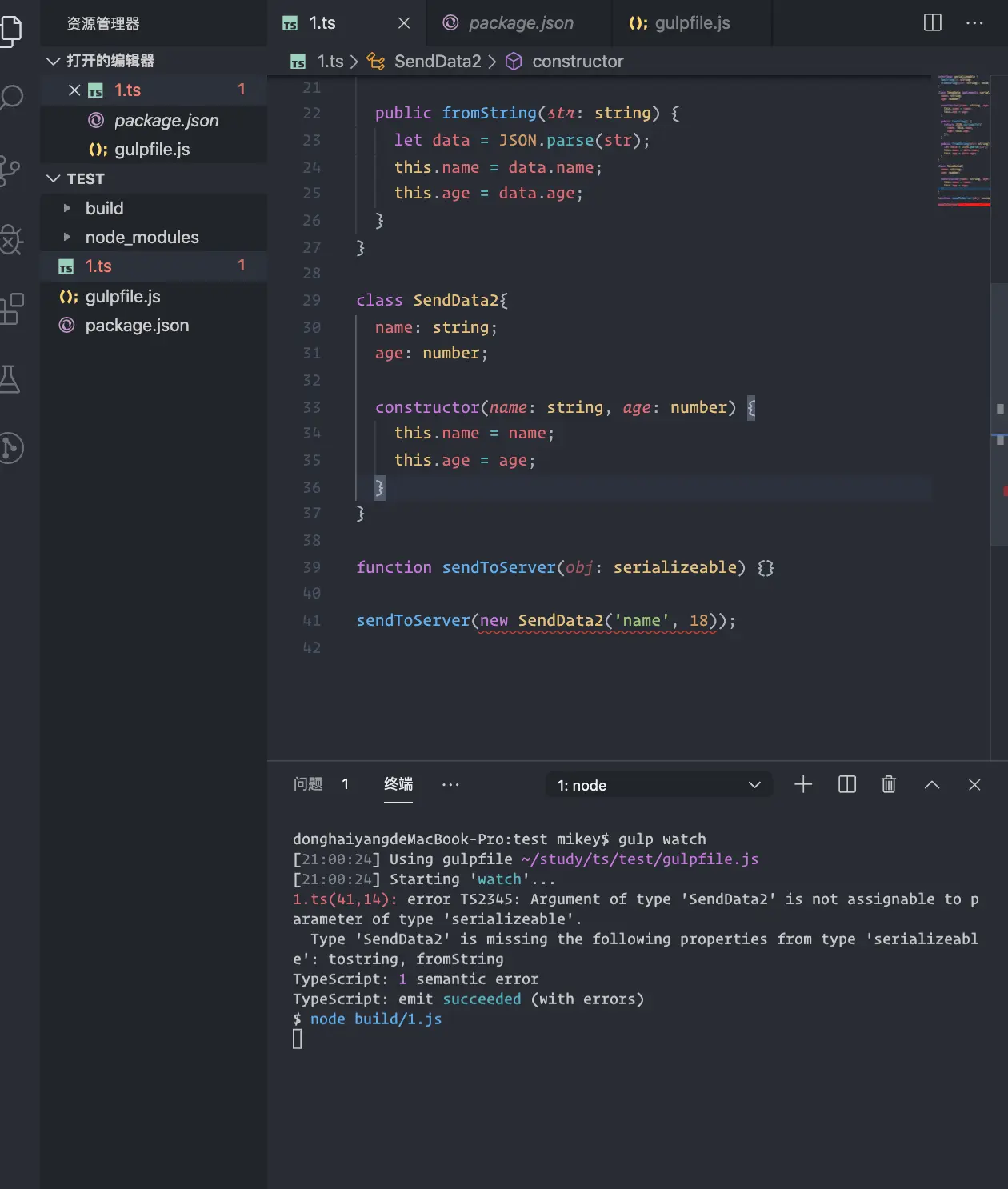Close the terminal panel
This screenshot has width=1008, height=1189.
[974, 784]
